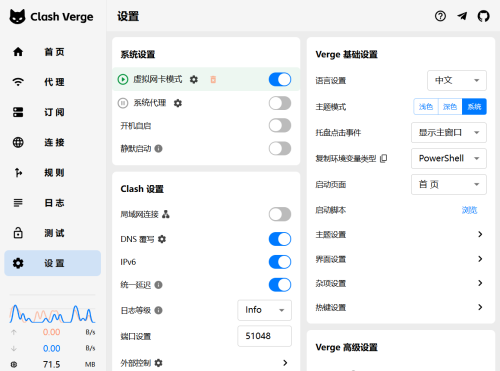Open the help documentation icon
The height and width of the screenshot is (371, 500).
pyautogui.click(x=440, y=16)
